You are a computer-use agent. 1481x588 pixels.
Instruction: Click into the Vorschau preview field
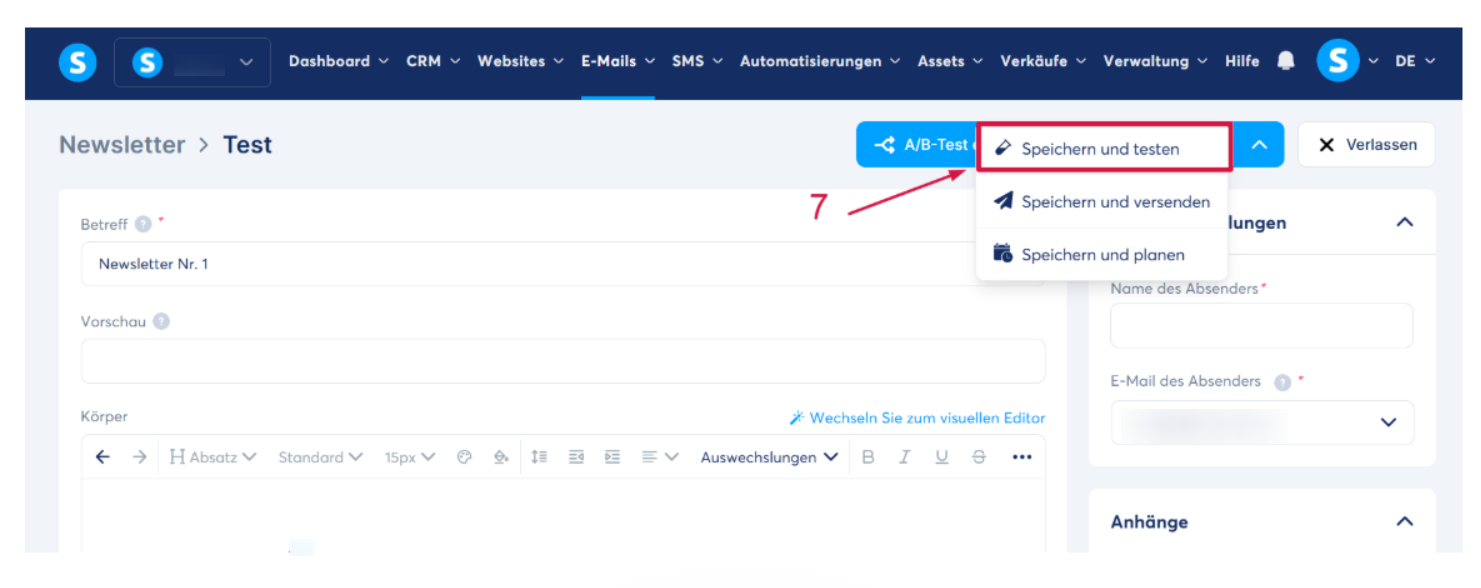(563, 361)
